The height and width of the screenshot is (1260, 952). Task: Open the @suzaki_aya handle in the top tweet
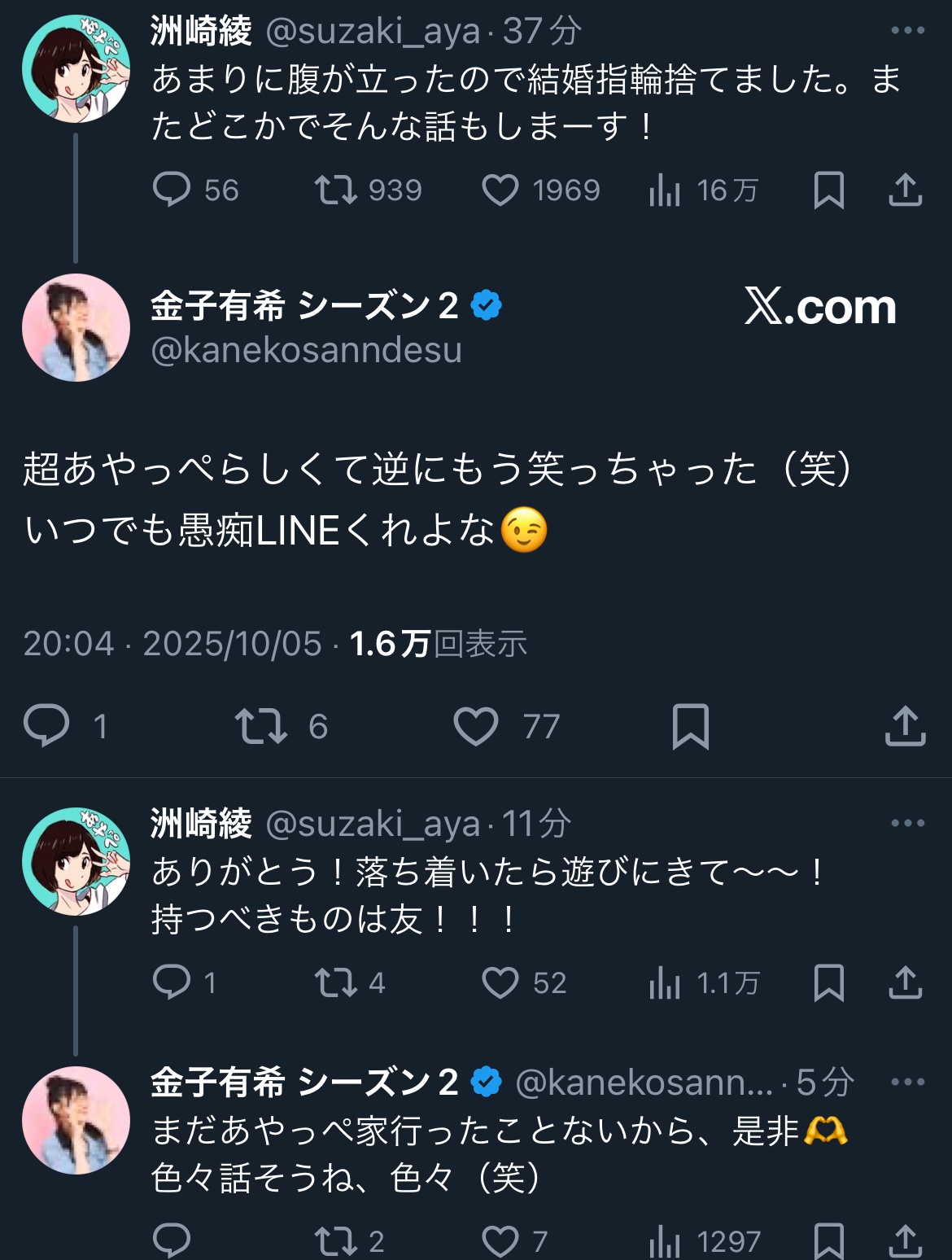click(x=373, y=31)
